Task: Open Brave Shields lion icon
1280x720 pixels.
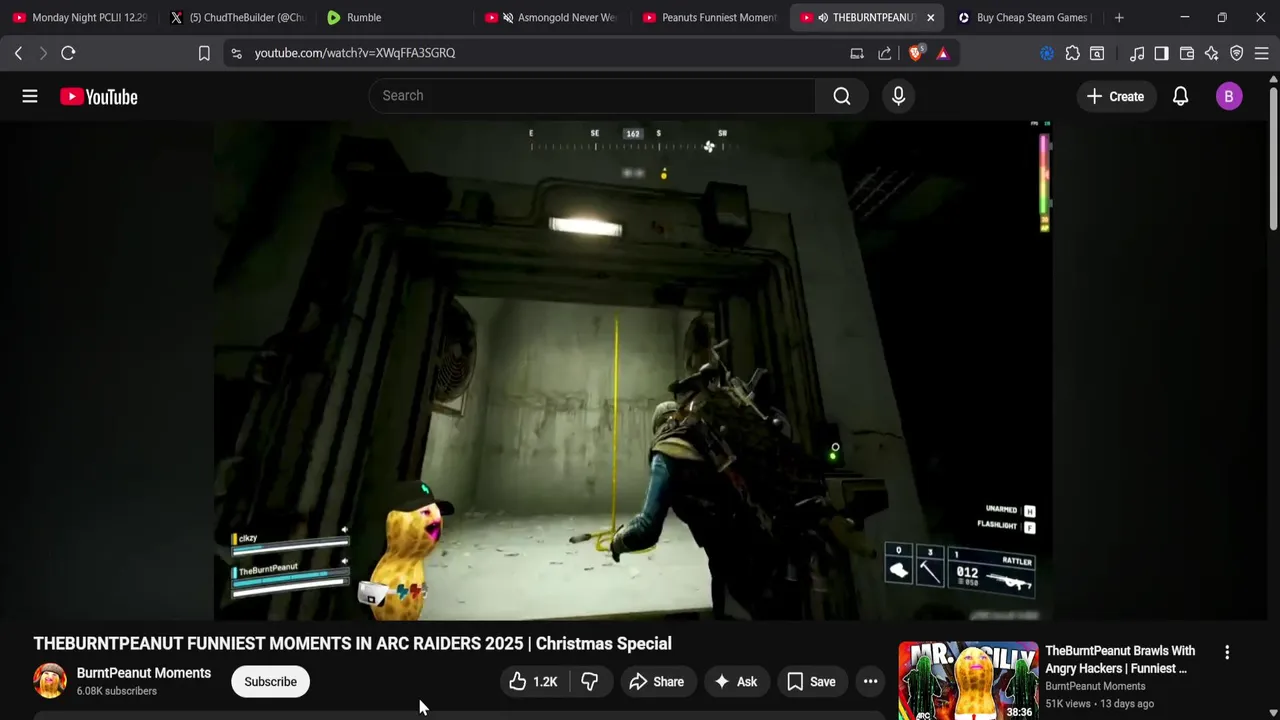Action: [x=915, y=53]
